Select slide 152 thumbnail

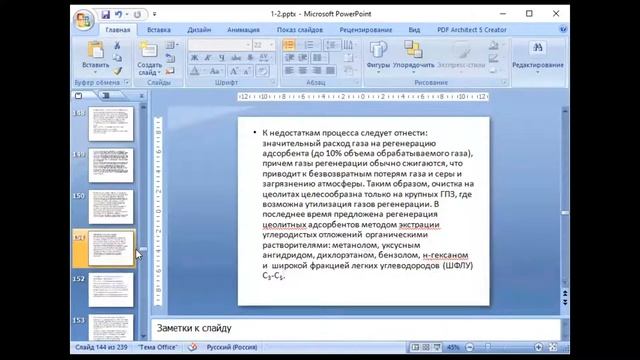(x=111, y=290)
